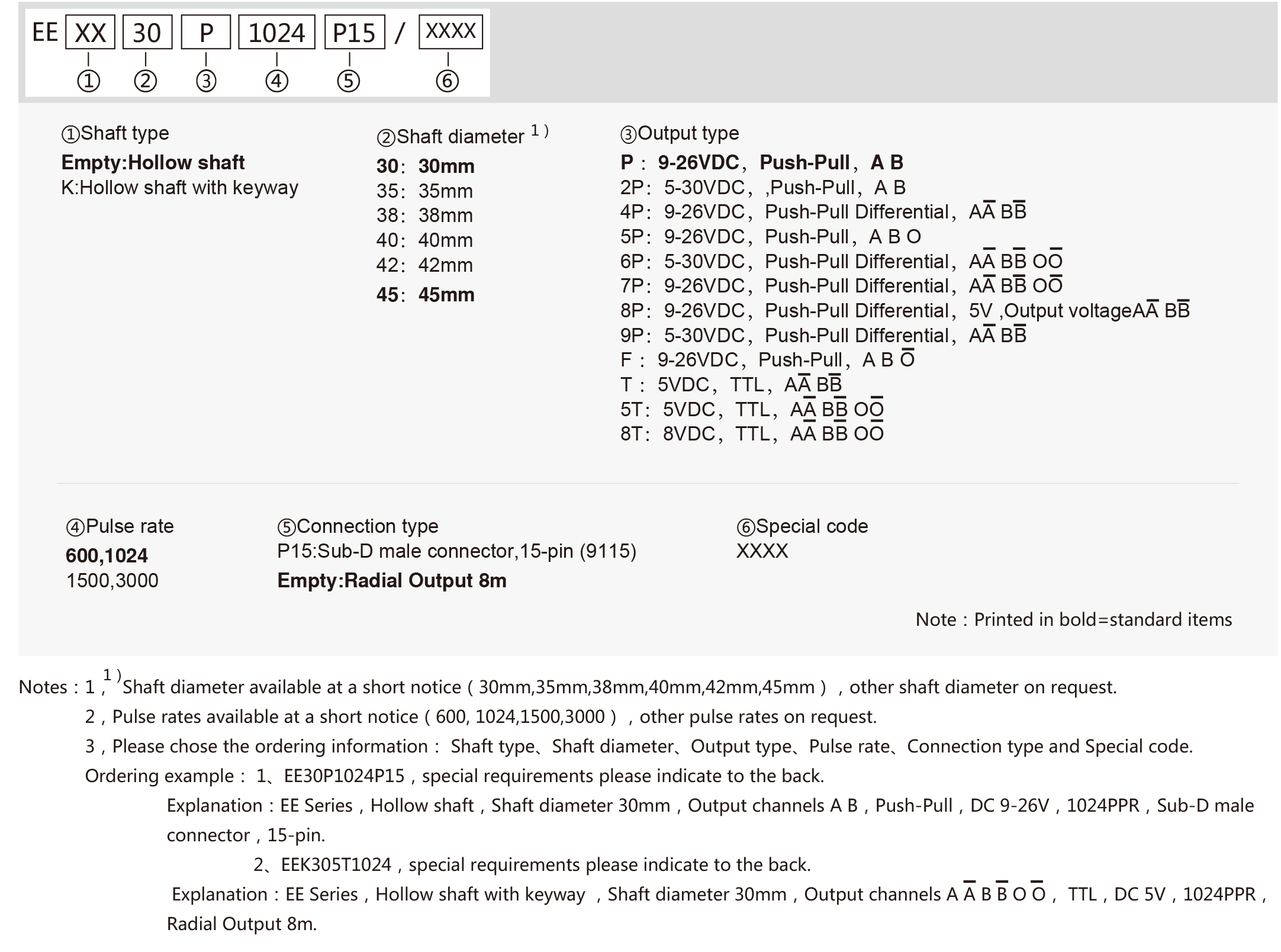Click the 'EE' prefix in the order code
Screen dimensions: 1281x952
[x=45, y=33]
